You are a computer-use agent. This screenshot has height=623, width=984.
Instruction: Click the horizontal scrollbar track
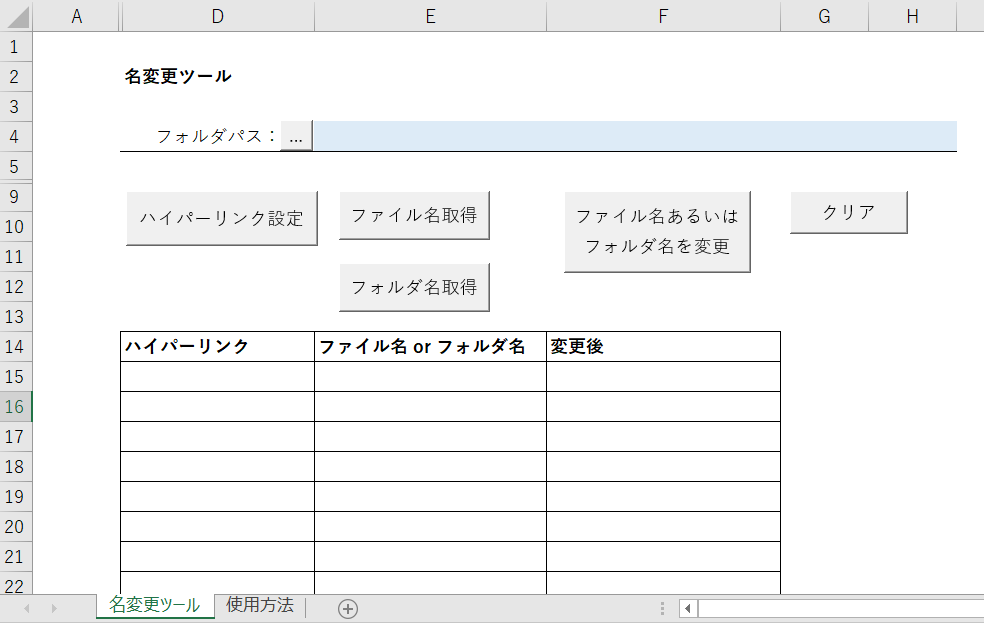click(x=841, y=609)
